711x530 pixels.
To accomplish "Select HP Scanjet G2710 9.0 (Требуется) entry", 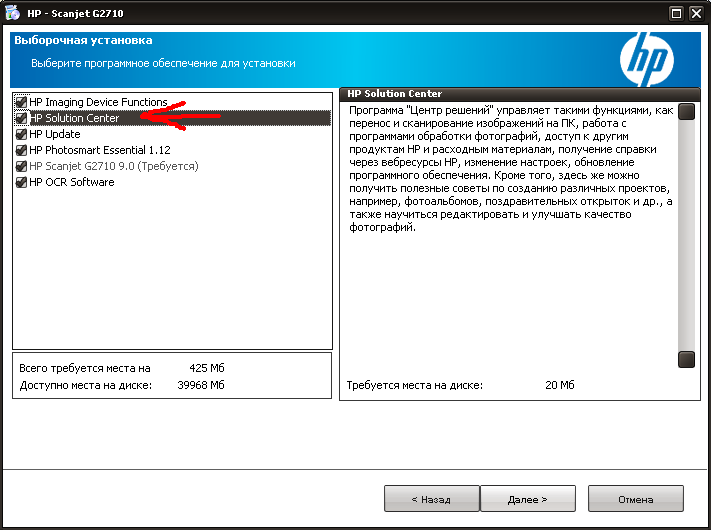I will (113, 166).
